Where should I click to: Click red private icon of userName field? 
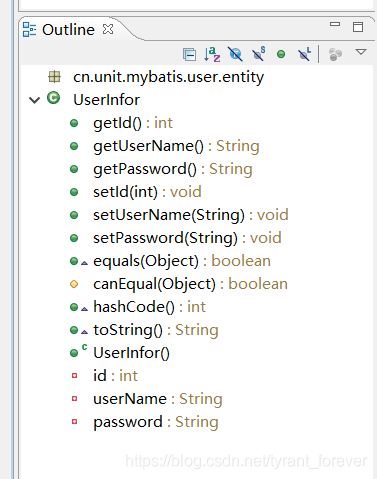74,399
